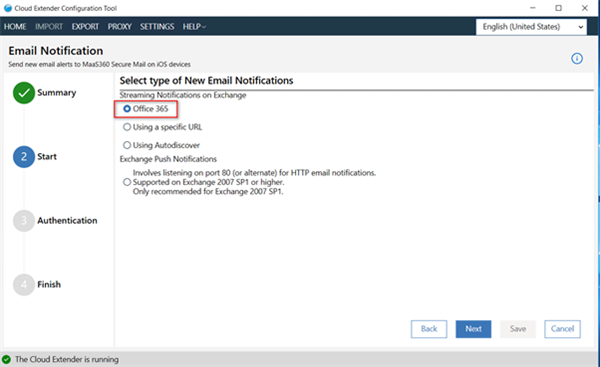This screenshot has height=367, width=600.
Task: Select Using a specific URL option
Action: (127, 127)
